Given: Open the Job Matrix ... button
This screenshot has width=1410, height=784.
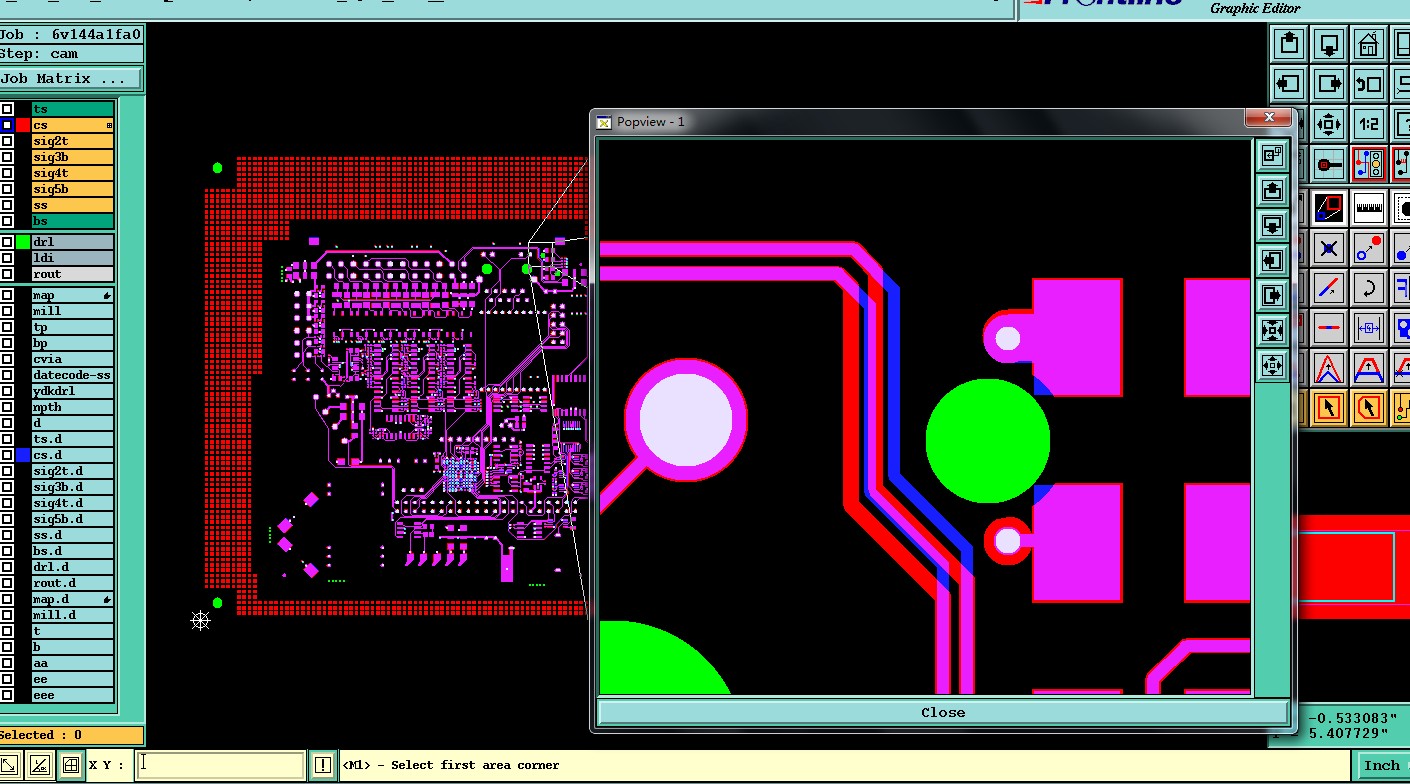Looking at the screenshot, I should pos(71,78).
